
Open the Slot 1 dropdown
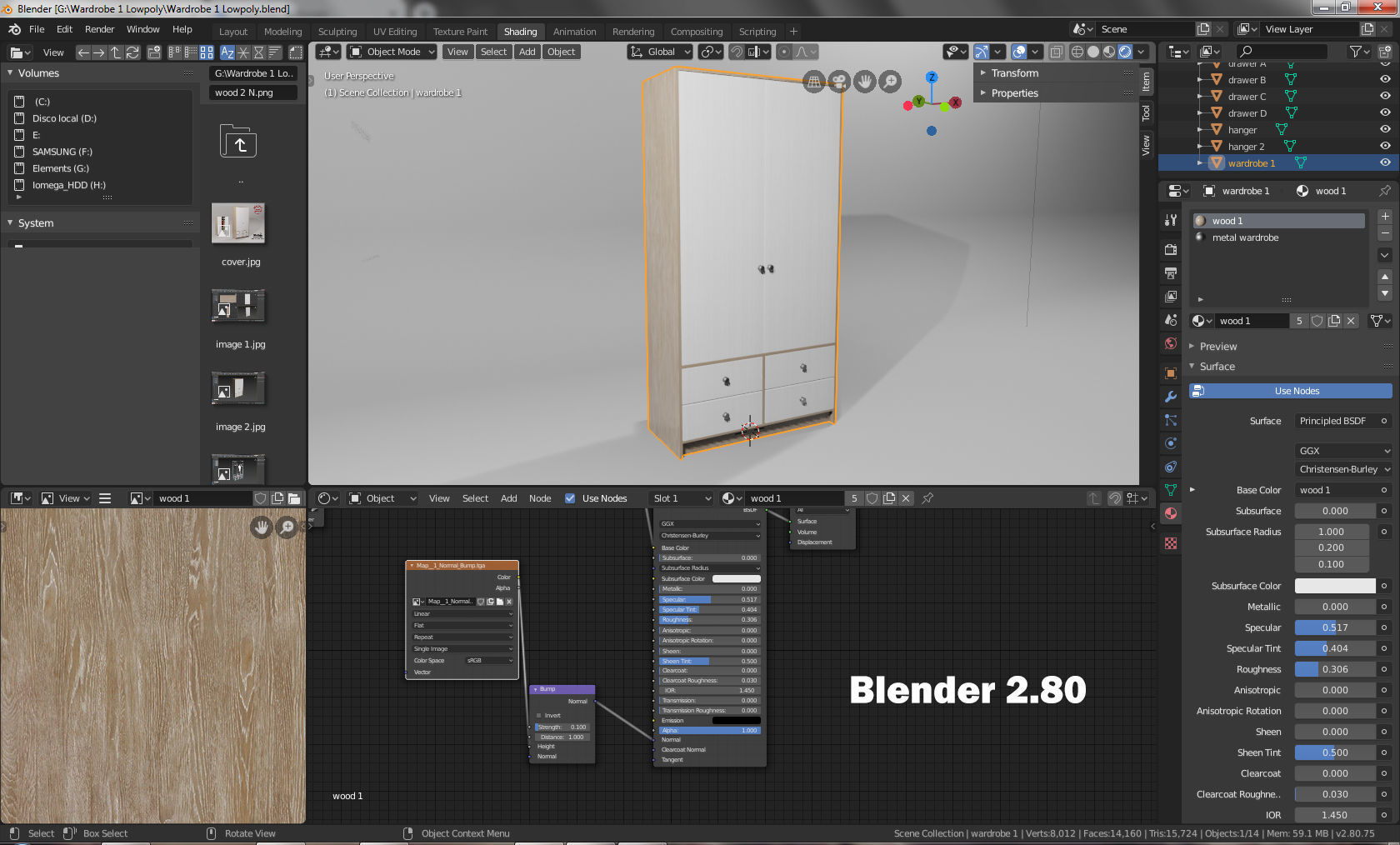[x=682, y=498]
